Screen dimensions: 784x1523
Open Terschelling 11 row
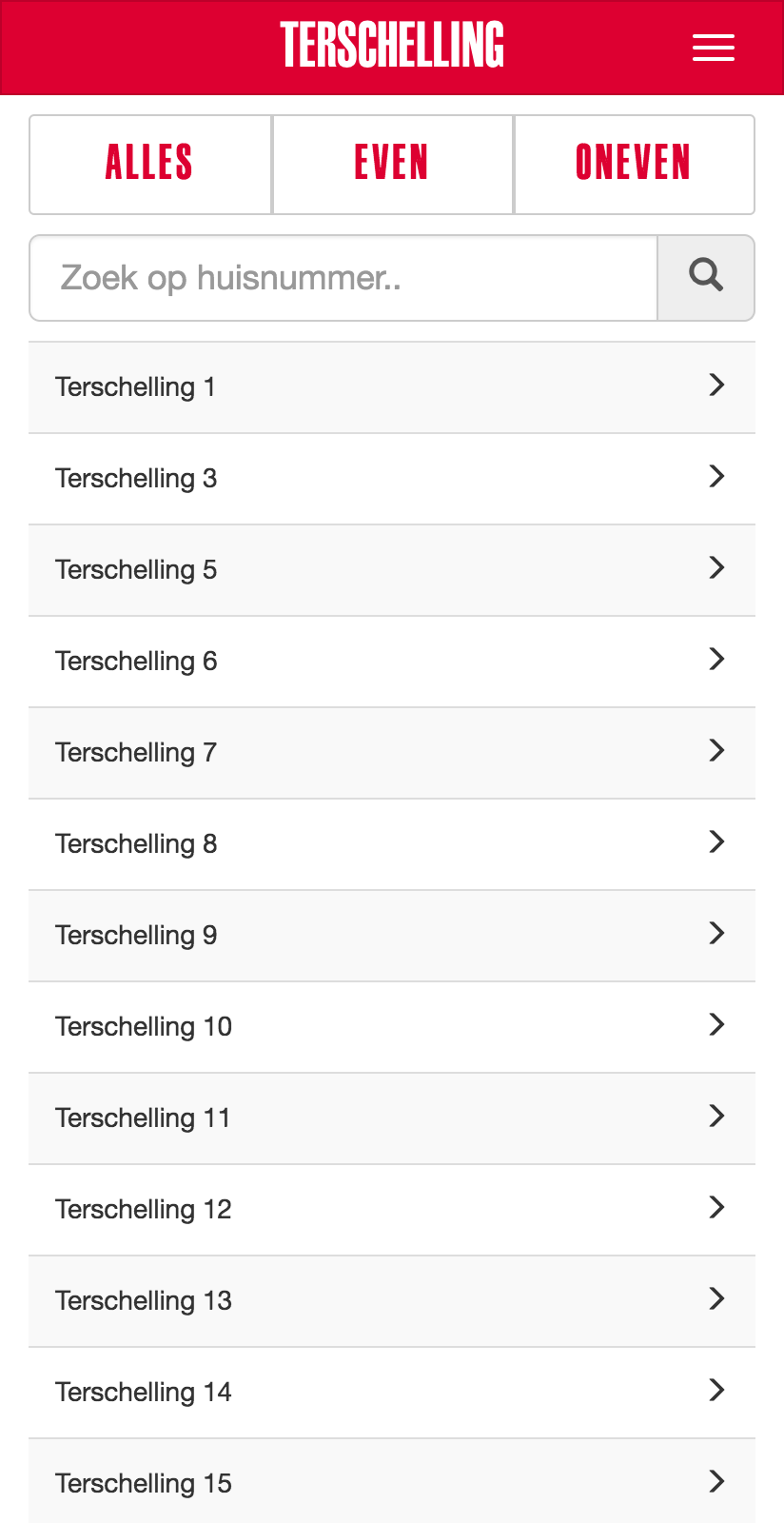[x=392, y=1118]
